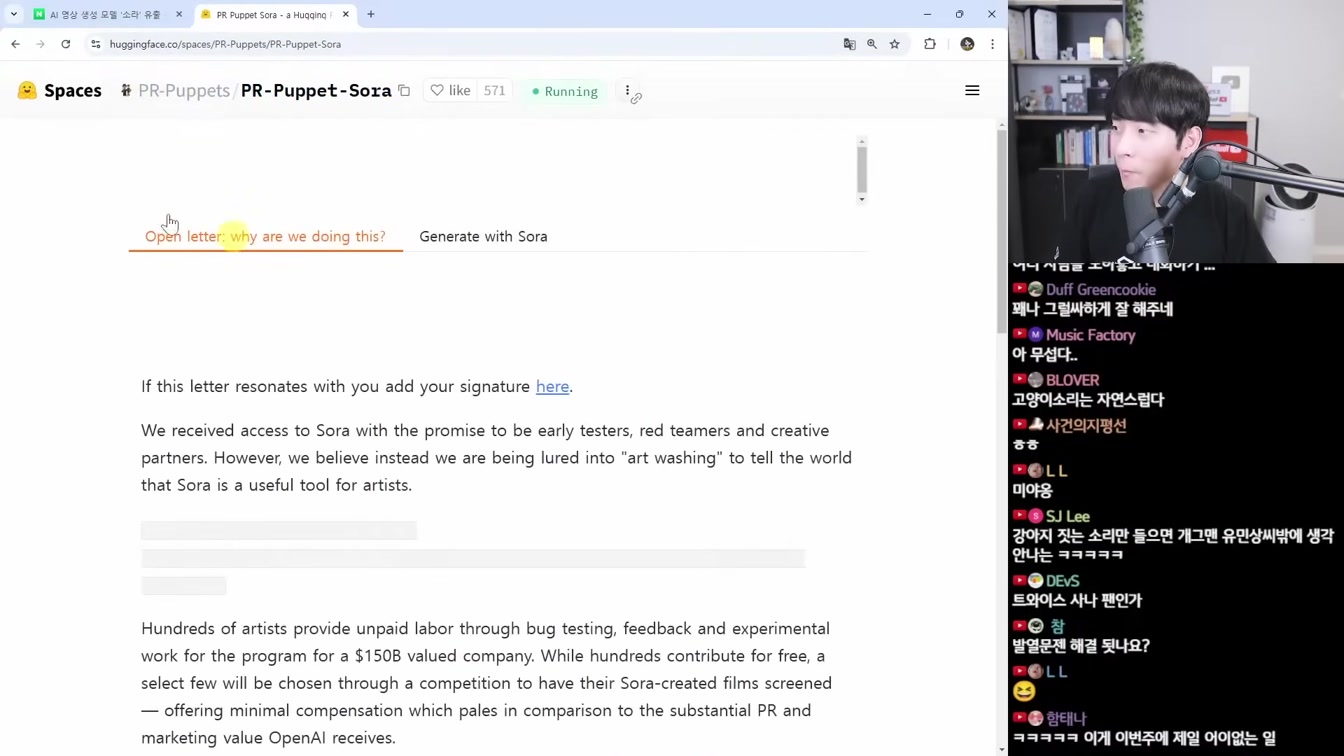The image size is (1344, 756).
Task: Open the PR-Puppet-Sora space title link
Action: click(316, 91)
